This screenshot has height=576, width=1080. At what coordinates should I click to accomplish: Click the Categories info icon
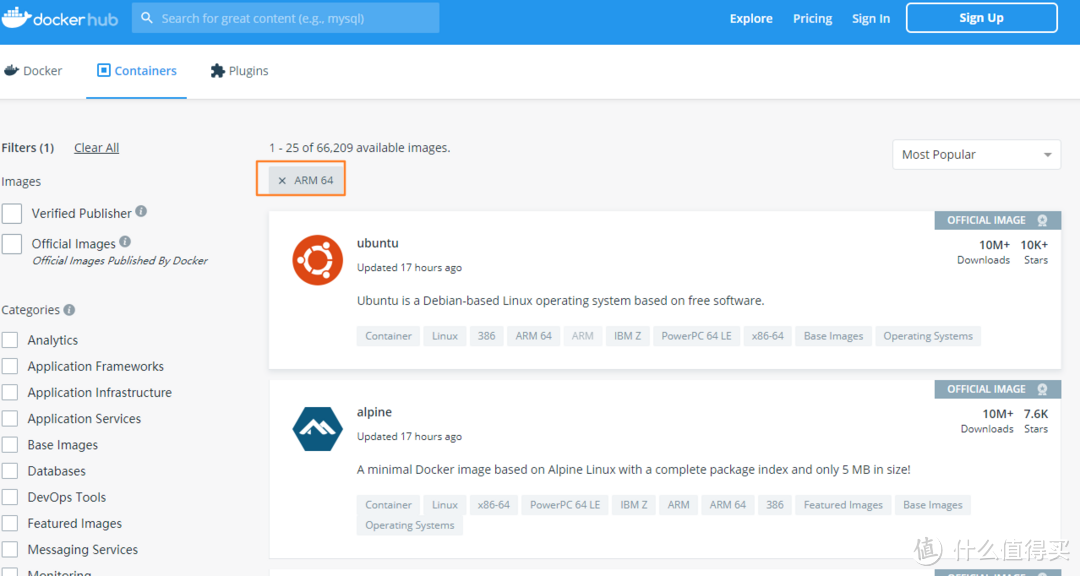[x=69, y=310]
